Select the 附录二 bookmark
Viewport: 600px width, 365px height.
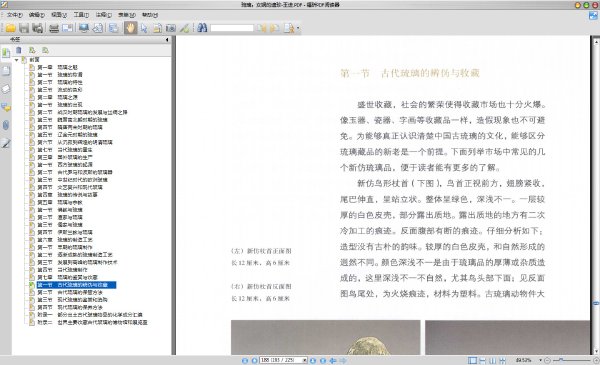(x=92, y=323)
